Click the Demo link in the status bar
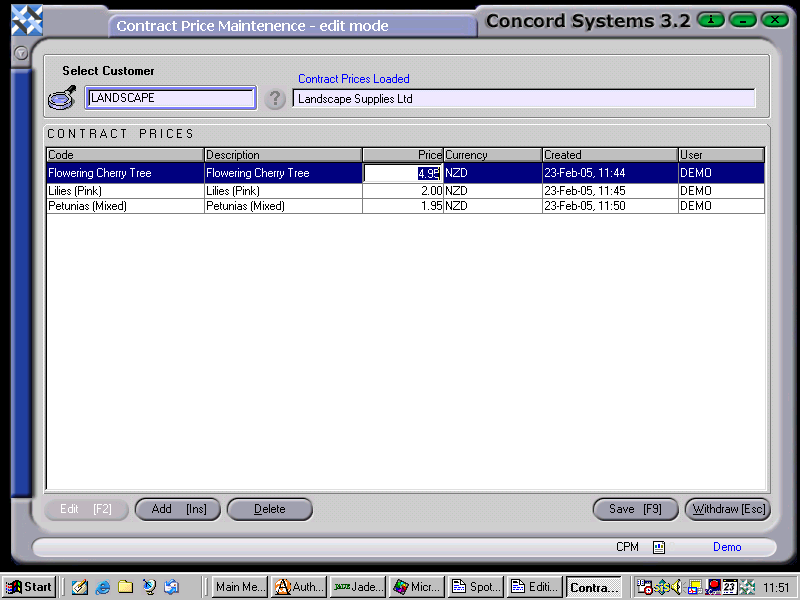Screen dimensions: 800x600 tap(727, 547)
